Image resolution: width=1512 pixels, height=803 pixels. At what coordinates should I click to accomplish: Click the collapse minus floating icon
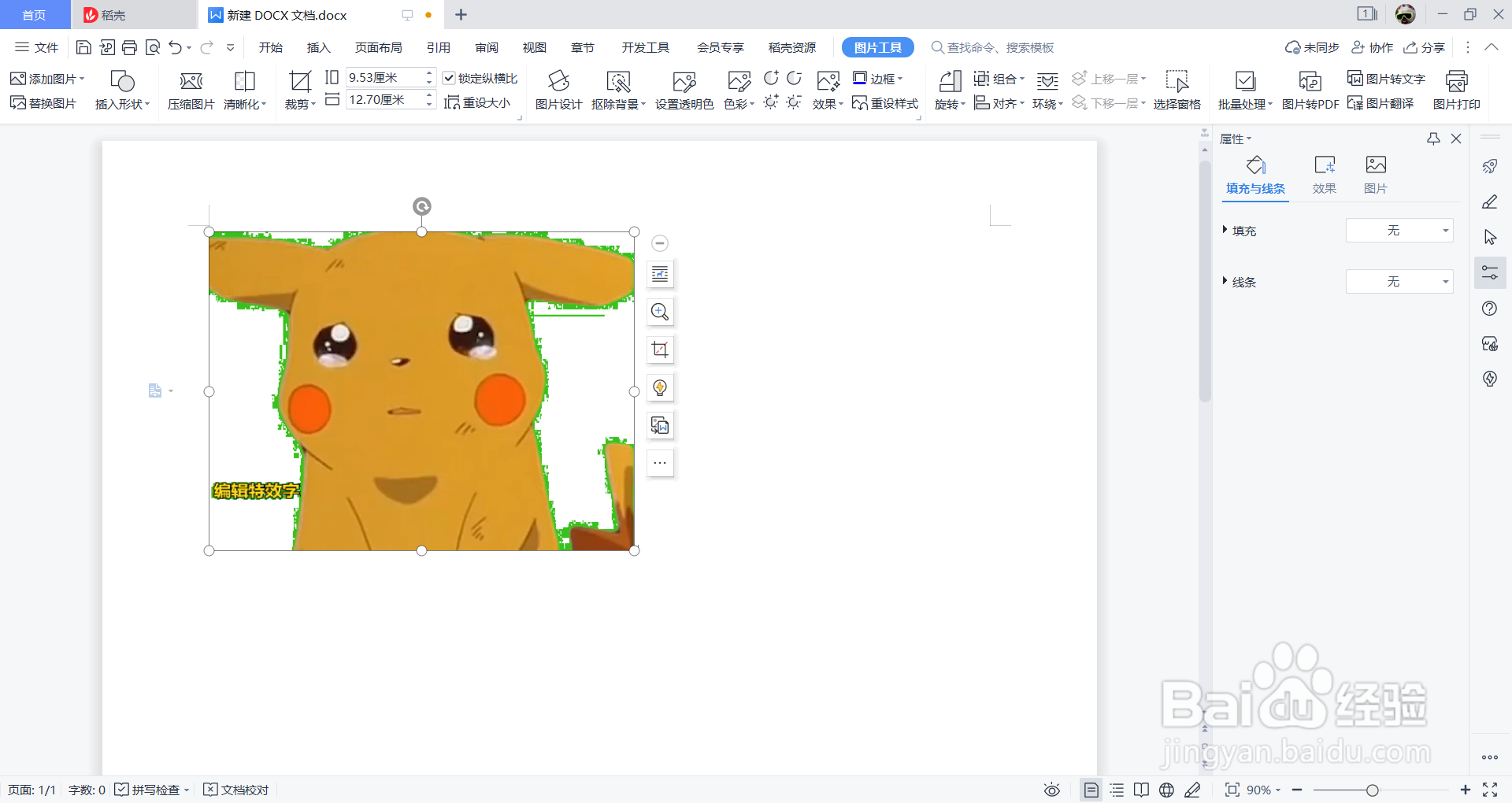tap(660, 243)
